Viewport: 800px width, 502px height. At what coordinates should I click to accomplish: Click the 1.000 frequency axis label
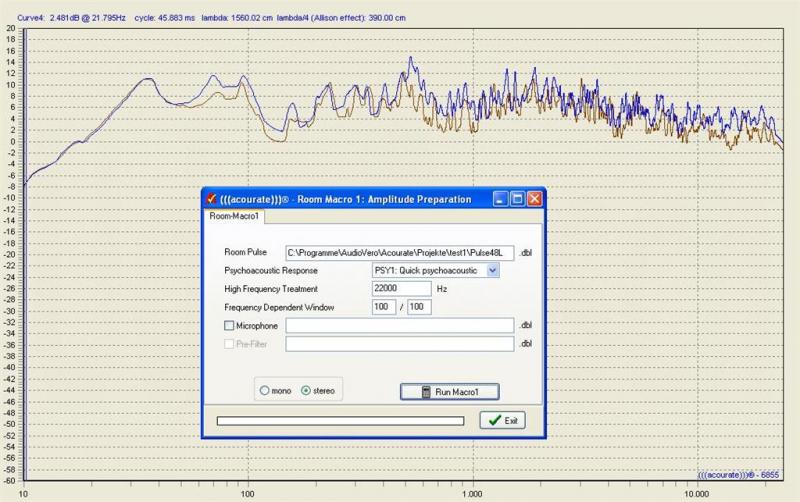[472, 494]
